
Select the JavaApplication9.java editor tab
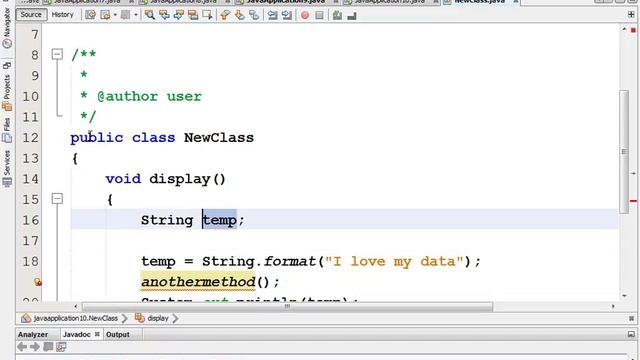pos(286,2)
